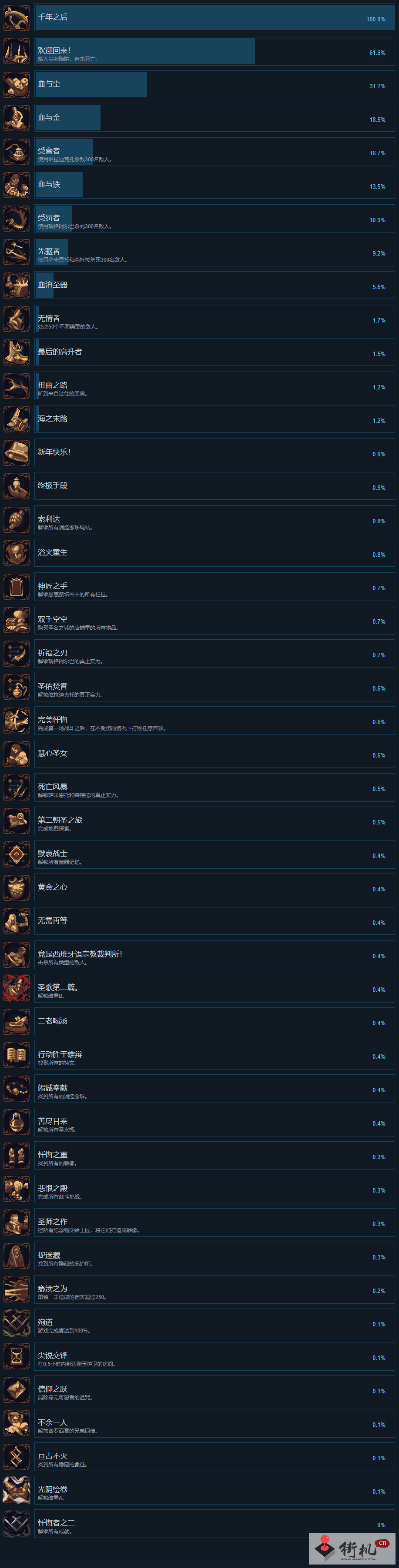Open the 完美忏悔 achievement entry

point(215,721)
